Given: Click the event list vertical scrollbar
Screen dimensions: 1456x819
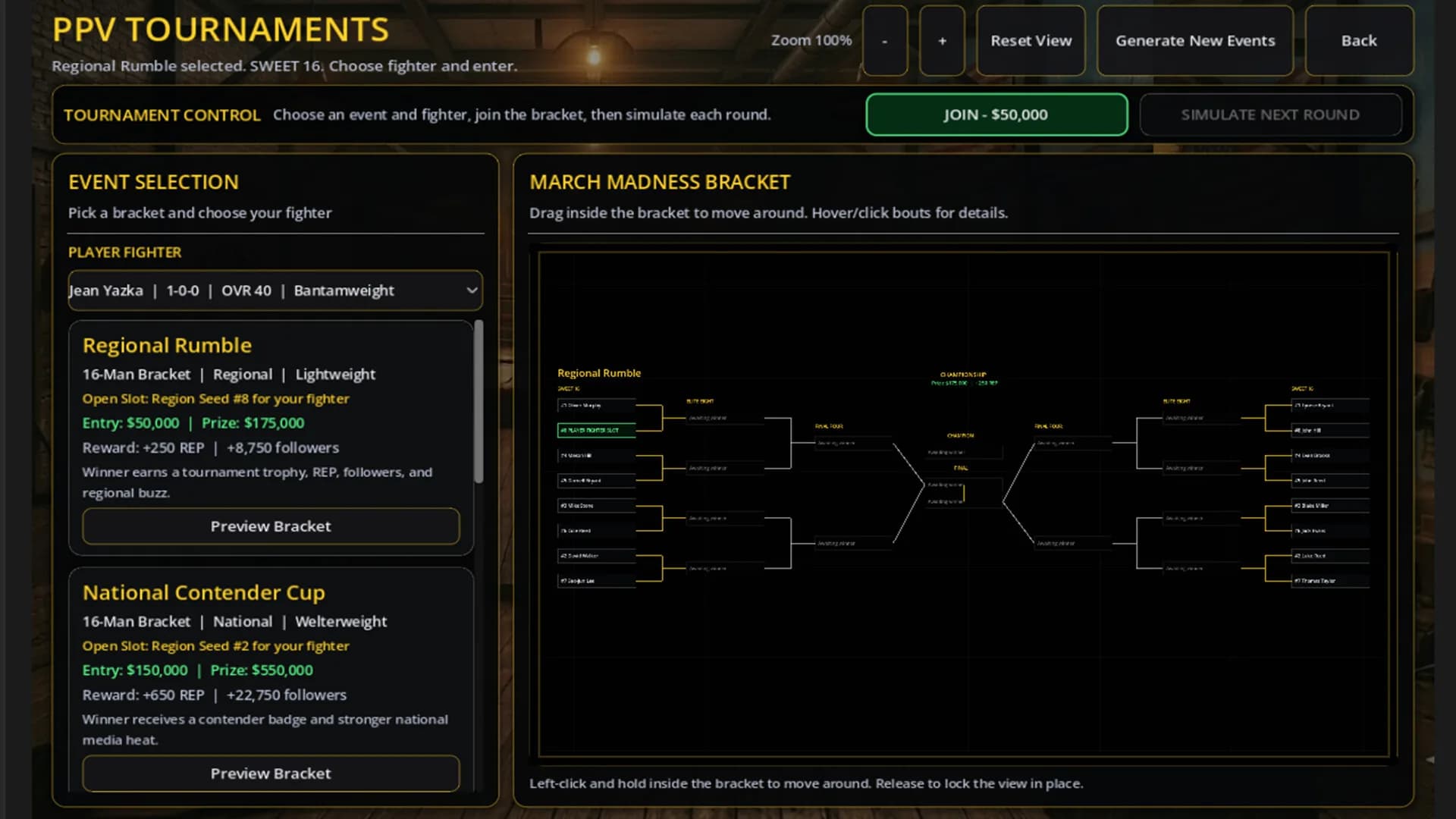Looking at the screenshot, I should point(479,401).
